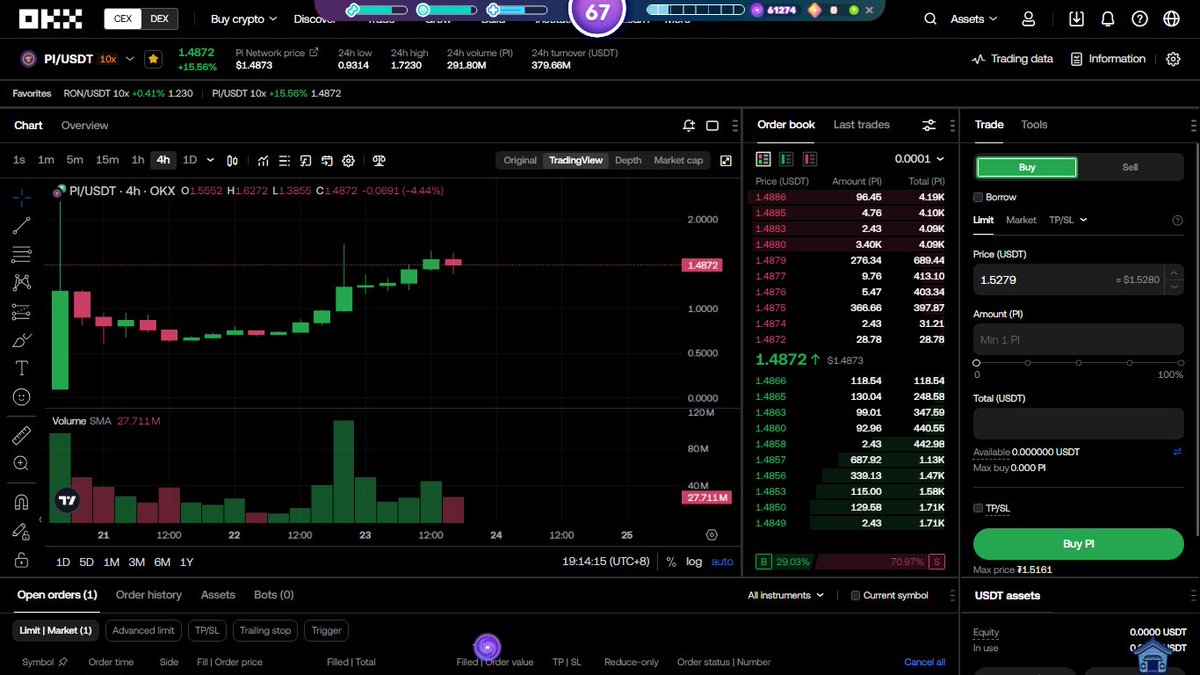This screenshot has height=675, width=1200.
Task: Open the candlestick chart style selector
Action: [x=233, y=160]
